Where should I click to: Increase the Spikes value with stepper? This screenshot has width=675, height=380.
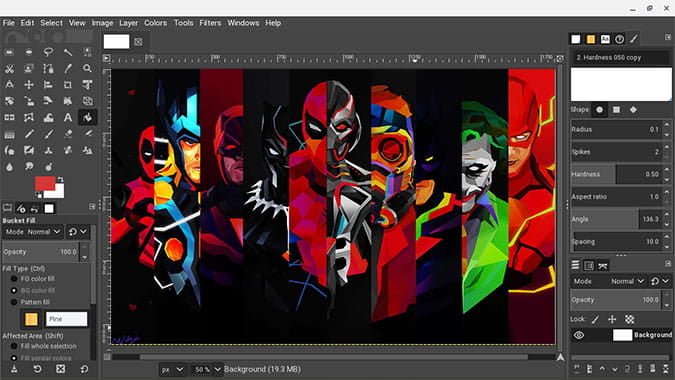point(667,148)
